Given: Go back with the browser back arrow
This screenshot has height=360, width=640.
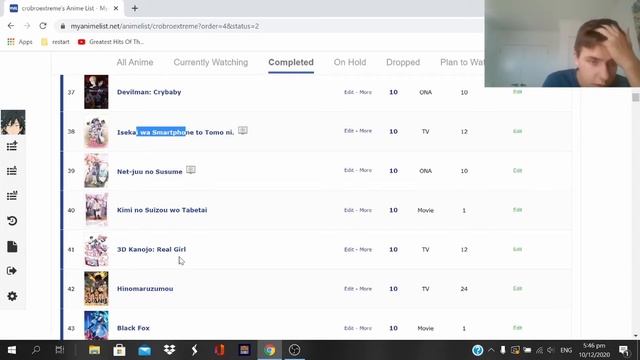Looking at the screenshot, I should click(11, 26).
